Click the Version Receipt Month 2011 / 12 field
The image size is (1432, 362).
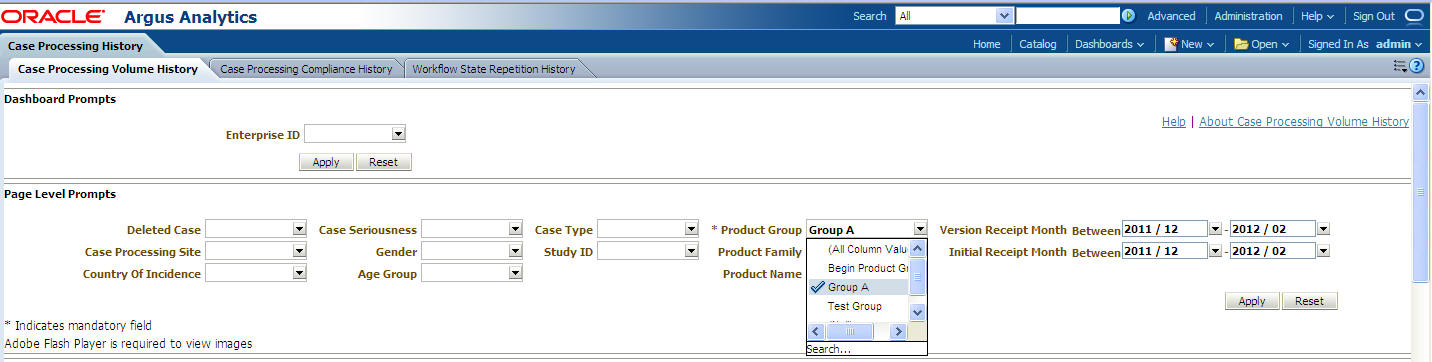(x=1165, y=229)
